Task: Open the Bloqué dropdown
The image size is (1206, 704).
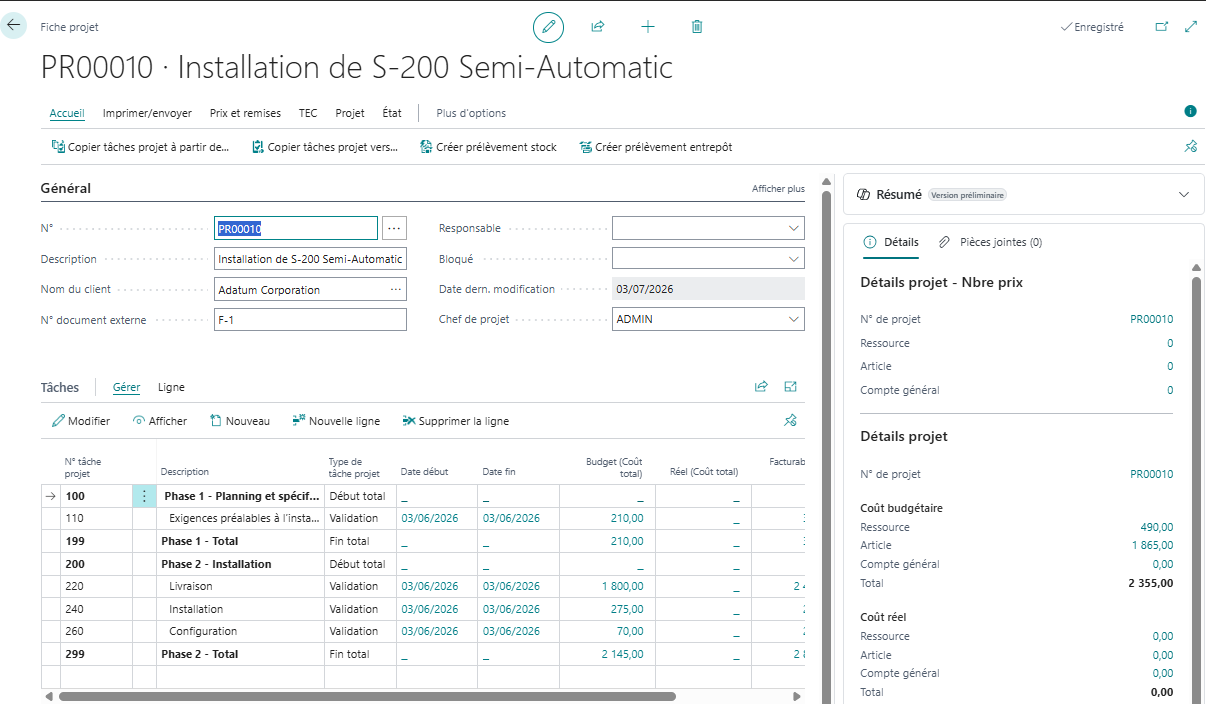Action: pyautogui.click(x=794, y=259)
